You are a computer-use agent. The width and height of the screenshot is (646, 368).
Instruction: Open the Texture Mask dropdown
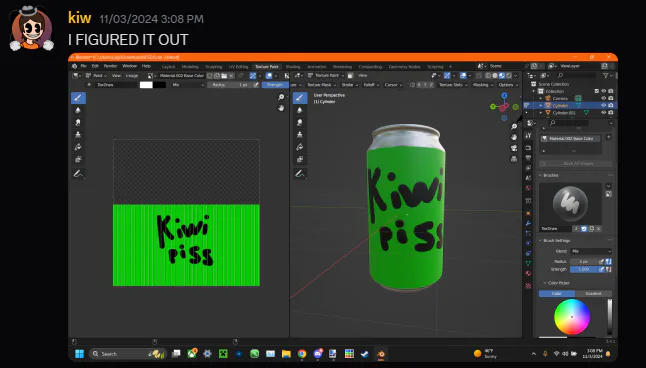321,85
